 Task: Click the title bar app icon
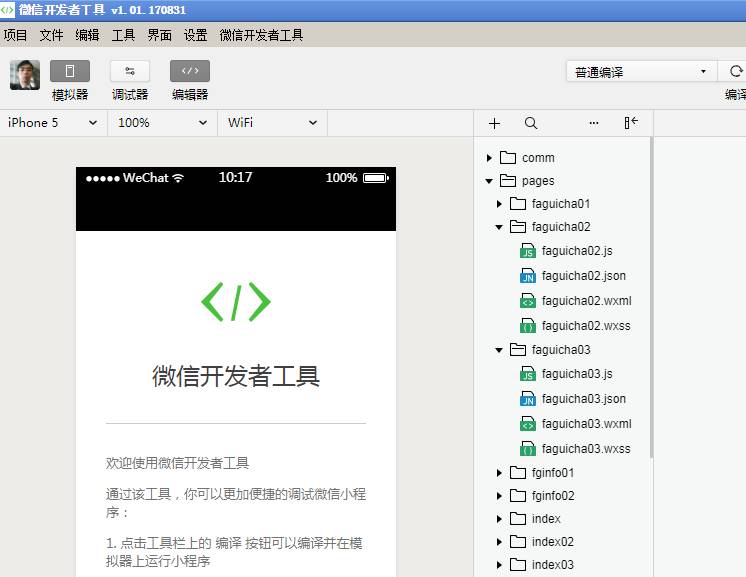click(7, 10)
